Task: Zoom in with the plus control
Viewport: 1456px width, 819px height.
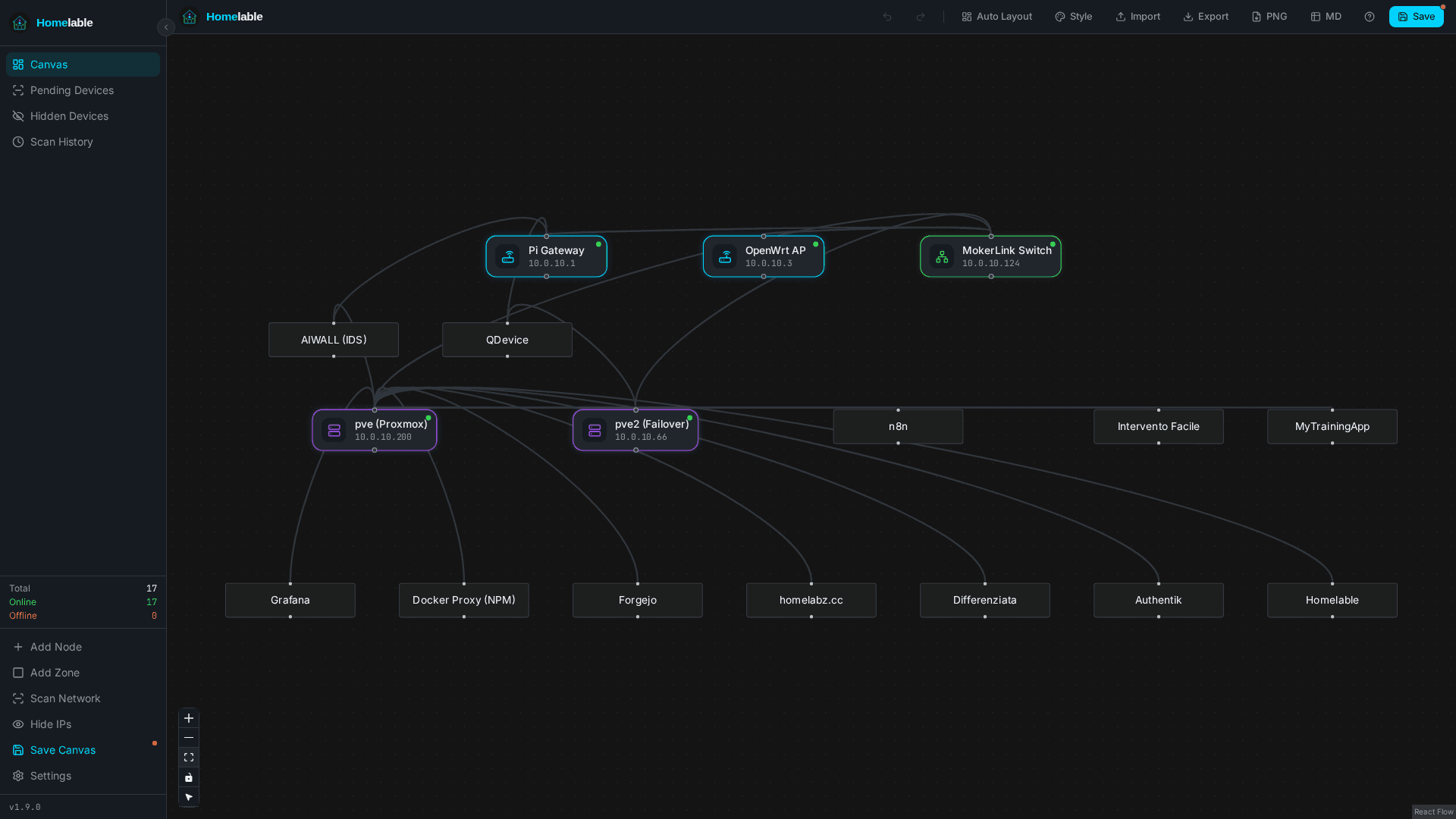Action: click(189, 718)
